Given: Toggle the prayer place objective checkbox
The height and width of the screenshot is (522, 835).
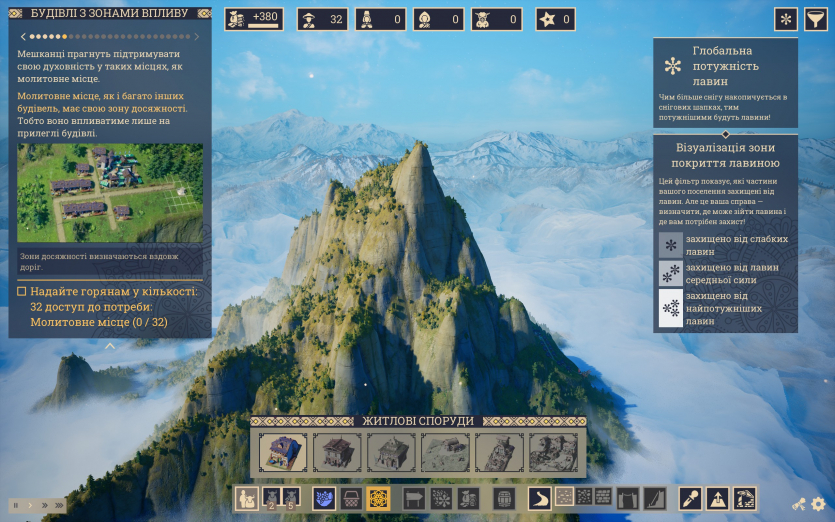Looking at the screenshot, I should tap(22, 291).
